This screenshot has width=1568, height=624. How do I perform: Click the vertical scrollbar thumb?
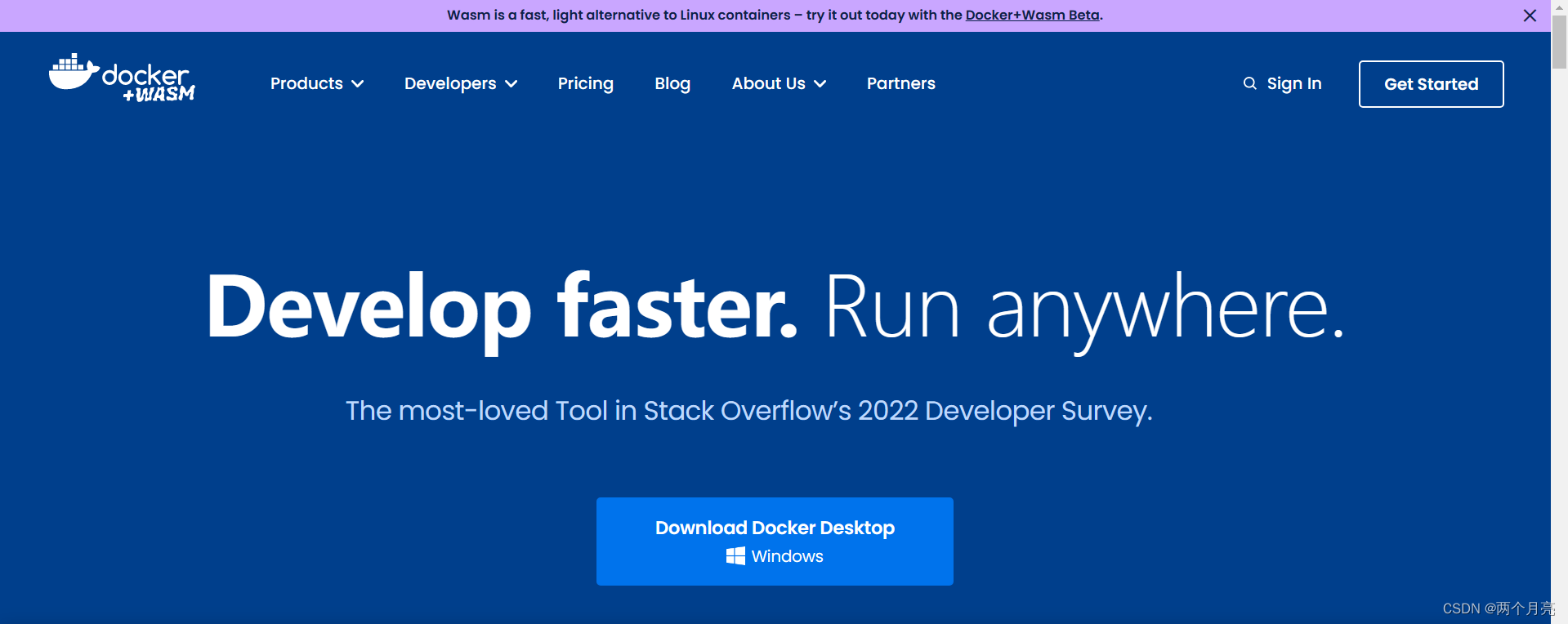(1559, 42)
